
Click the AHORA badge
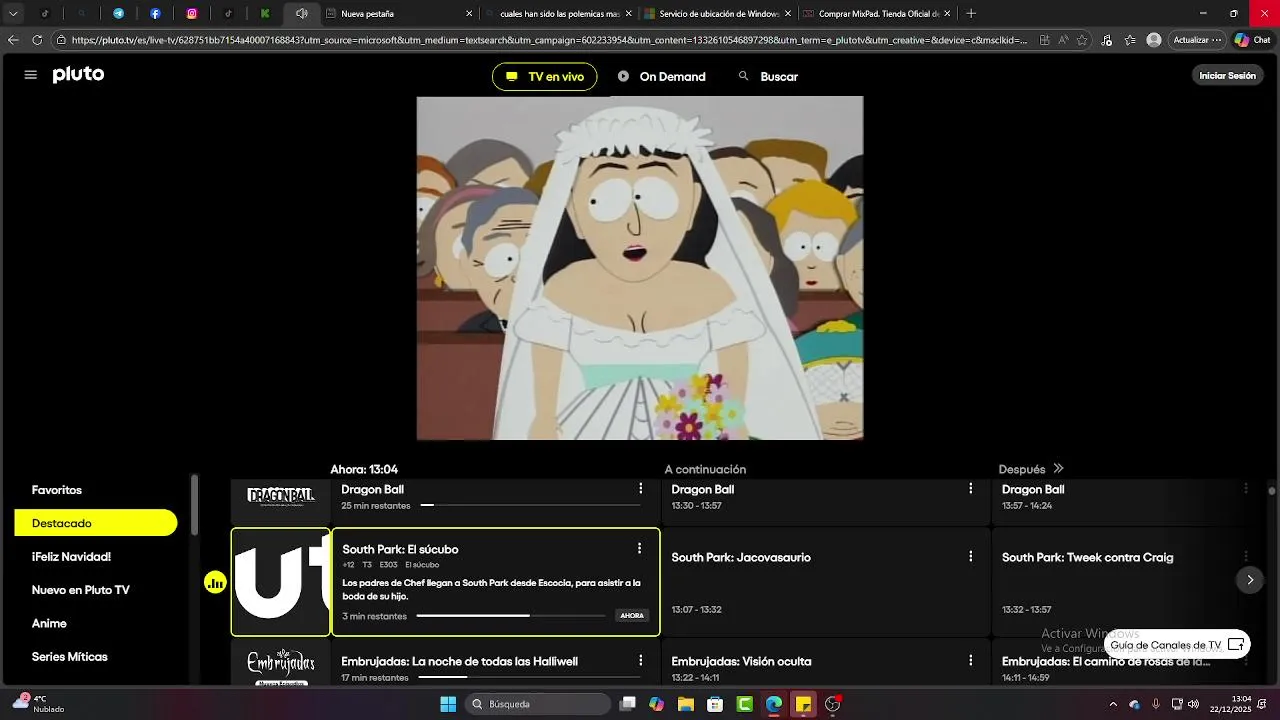(x=632, y=616)
